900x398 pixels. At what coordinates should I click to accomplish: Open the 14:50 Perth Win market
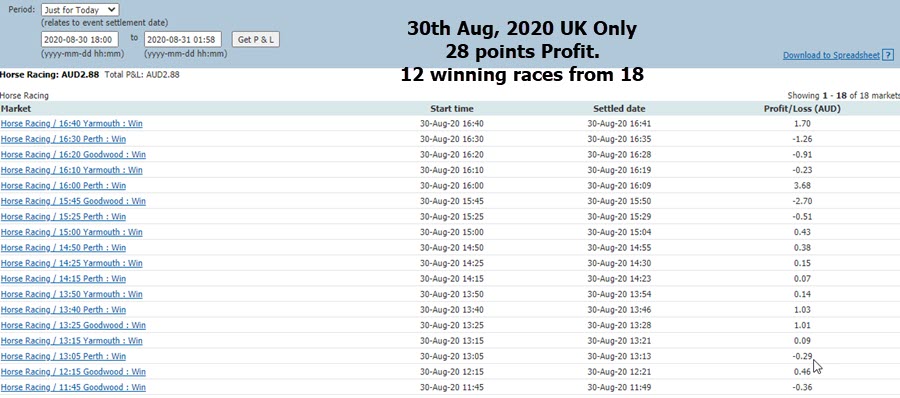[63, 248]
